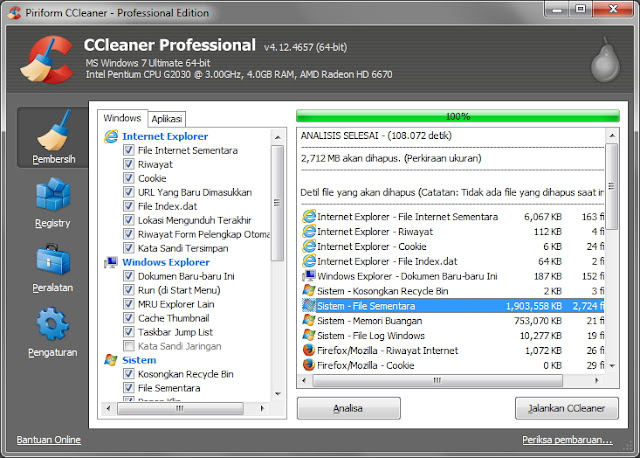
Task: Click results pane vertical scrollbar thumb
Action: tap(612, 186)
